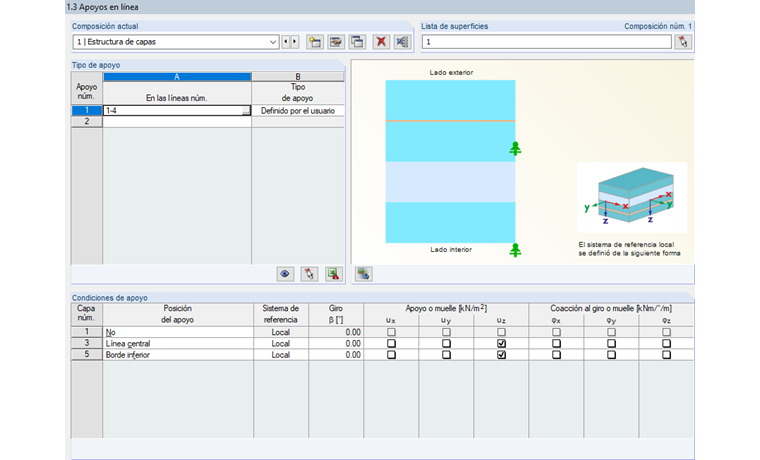Select layer row 3 header in Condiciones table

pyautogui.click(x=87, y=344)
